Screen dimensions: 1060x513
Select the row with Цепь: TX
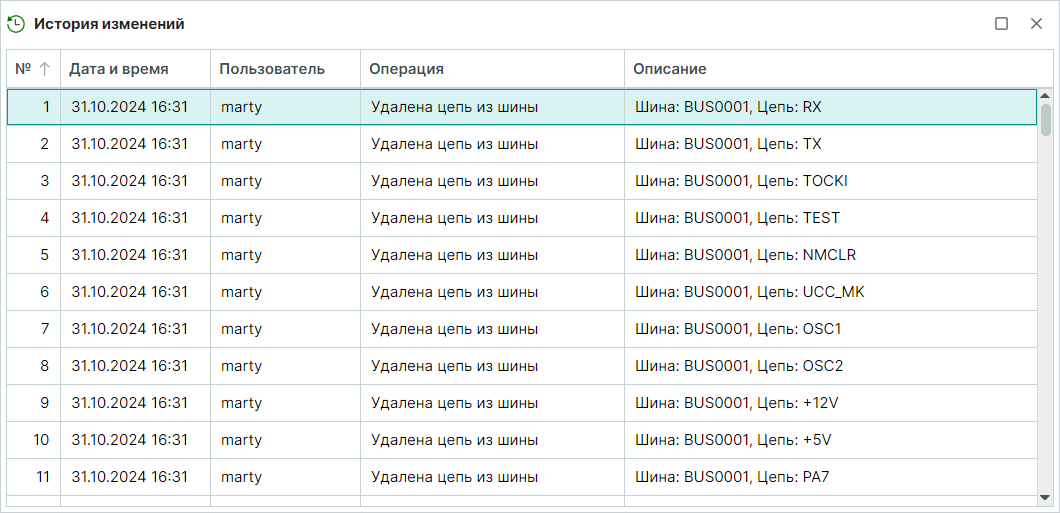point(520,144)
